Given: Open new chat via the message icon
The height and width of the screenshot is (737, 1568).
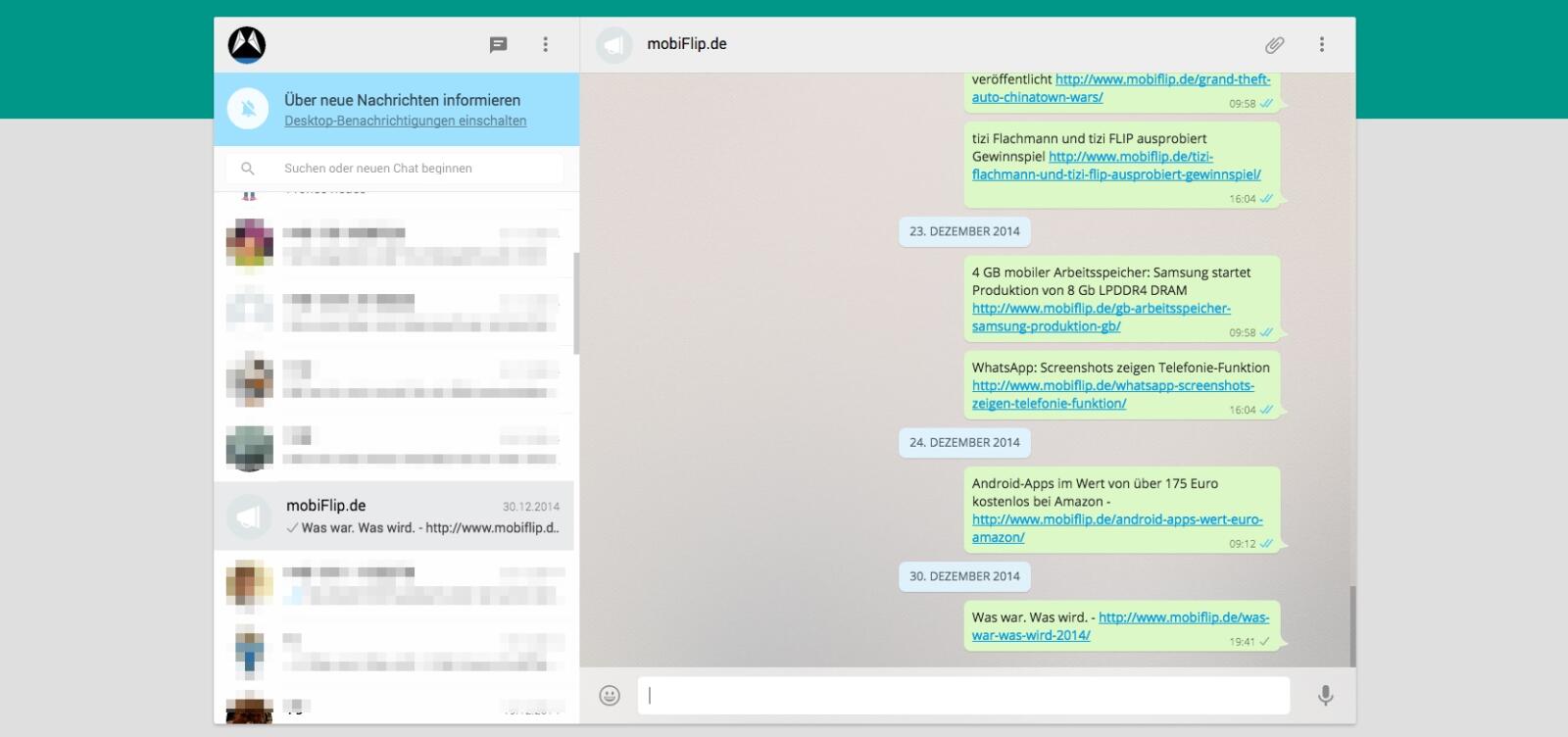Looking at the screenshot, I should coord(498,45).
